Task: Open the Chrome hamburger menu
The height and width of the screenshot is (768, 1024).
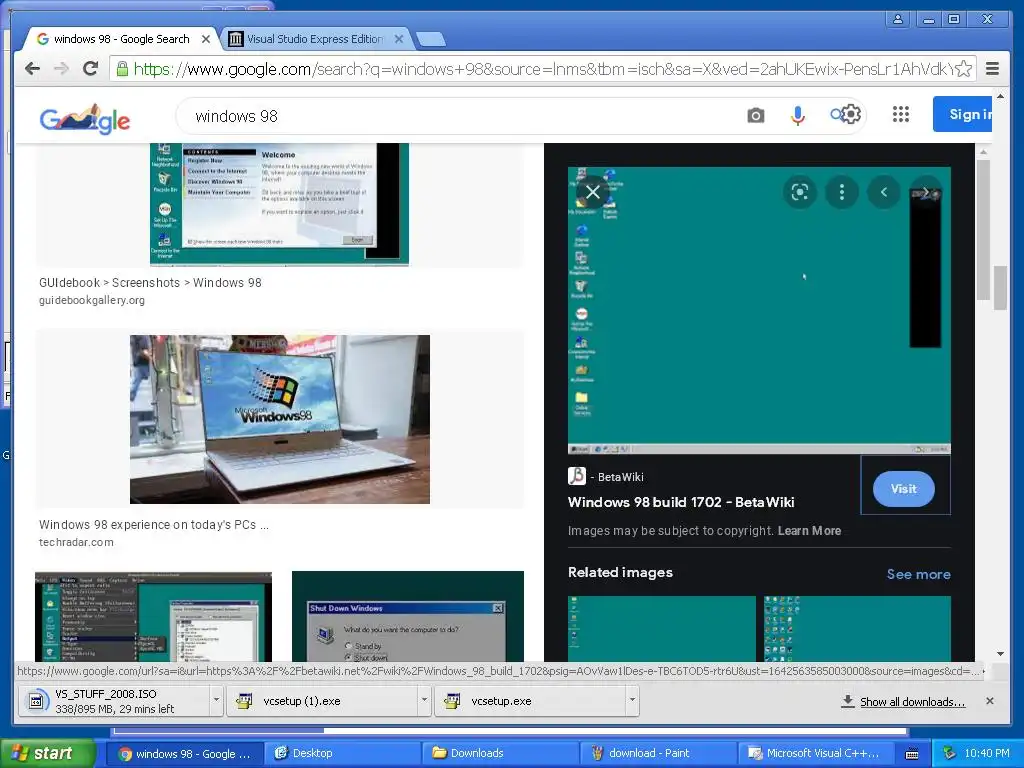Action: click(992, 69)
